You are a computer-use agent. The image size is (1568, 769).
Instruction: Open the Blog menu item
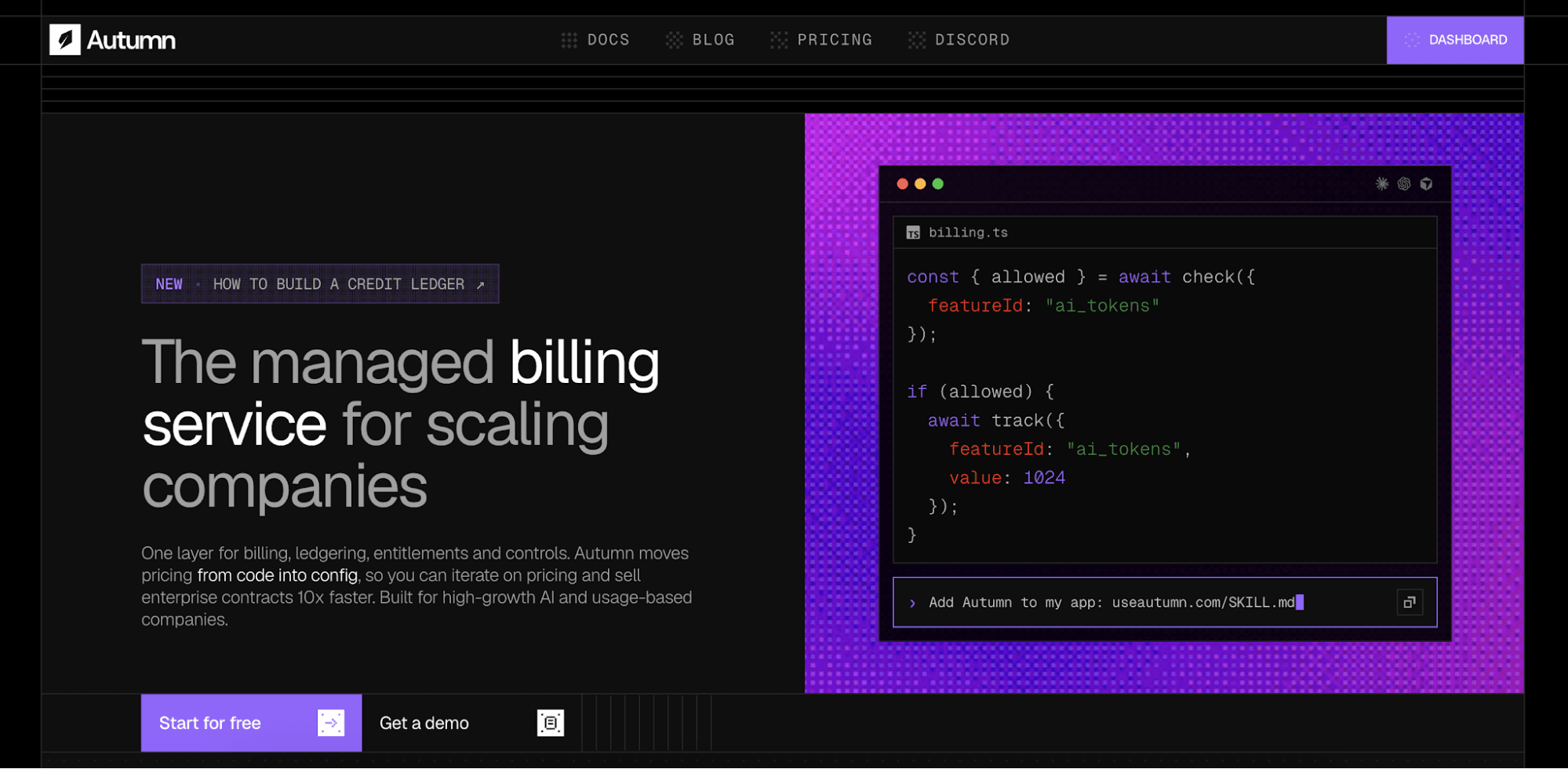[700, 39]
